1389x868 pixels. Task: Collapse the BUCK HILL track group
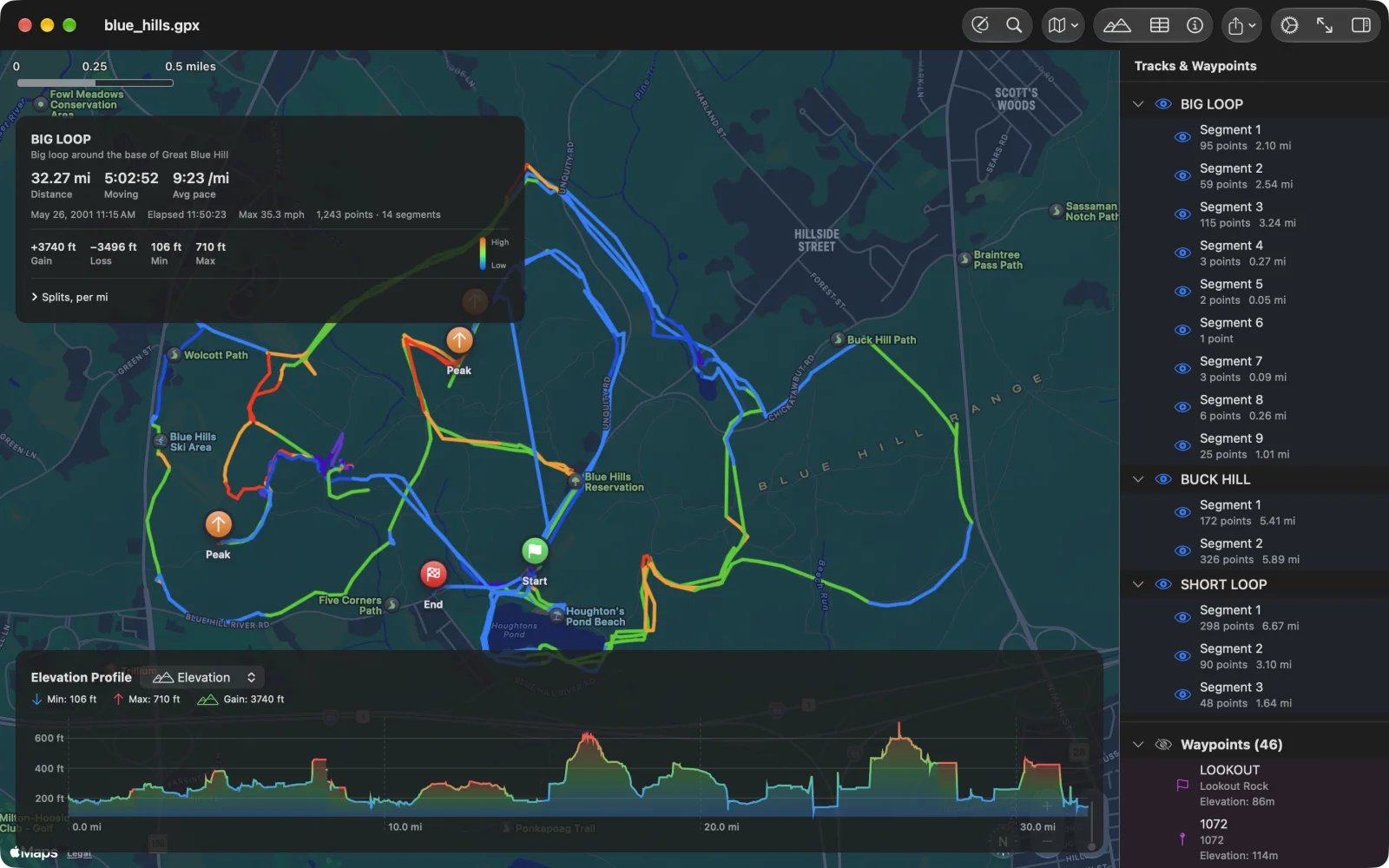click(1138, 479)
